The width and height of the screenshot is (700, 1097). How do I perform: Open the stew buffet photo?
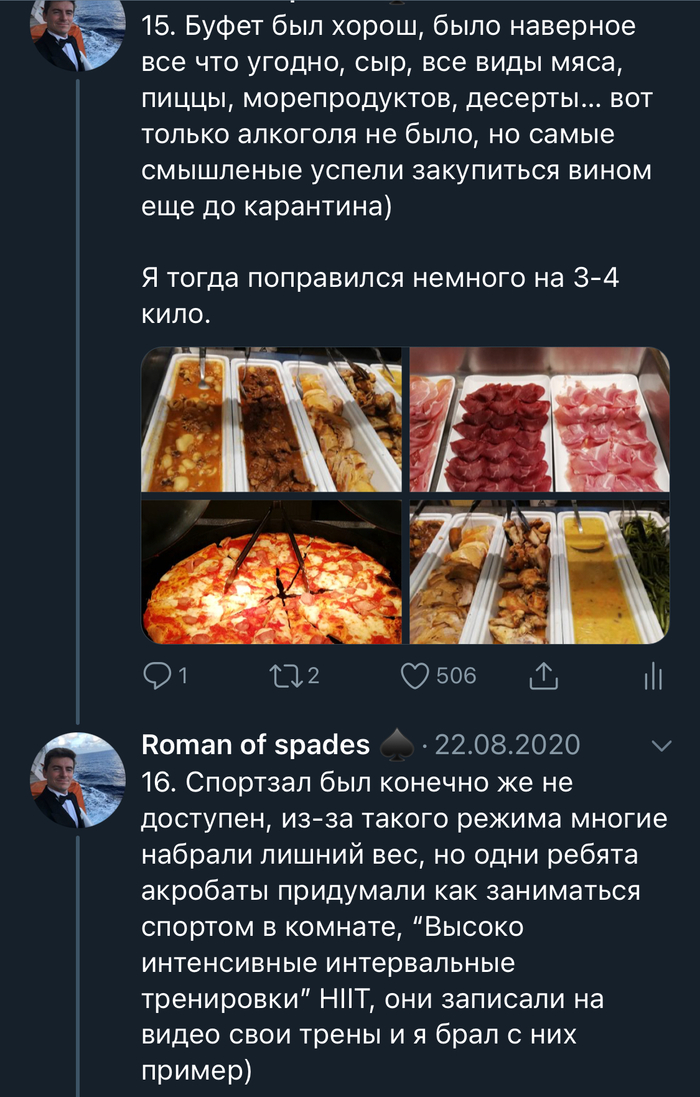coord(271,420)
